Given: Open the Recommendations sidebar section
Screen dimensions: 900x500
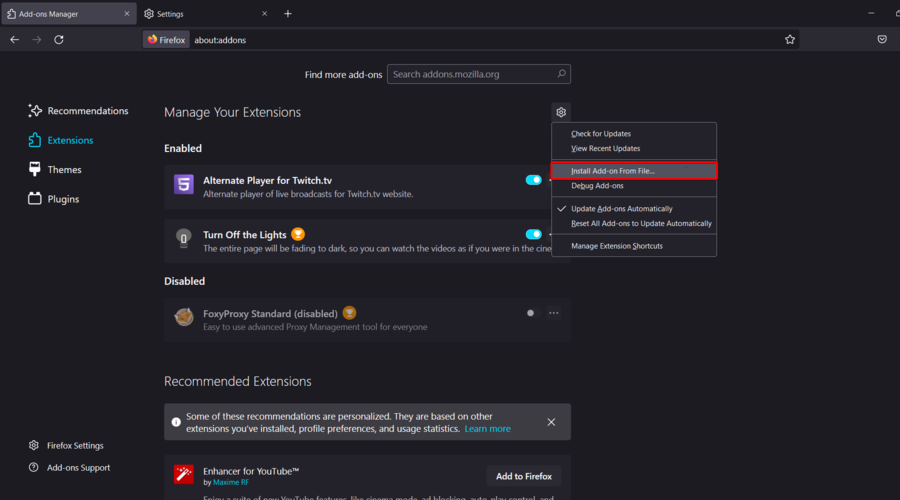Looking at the screenshot, I should [78, 111].
